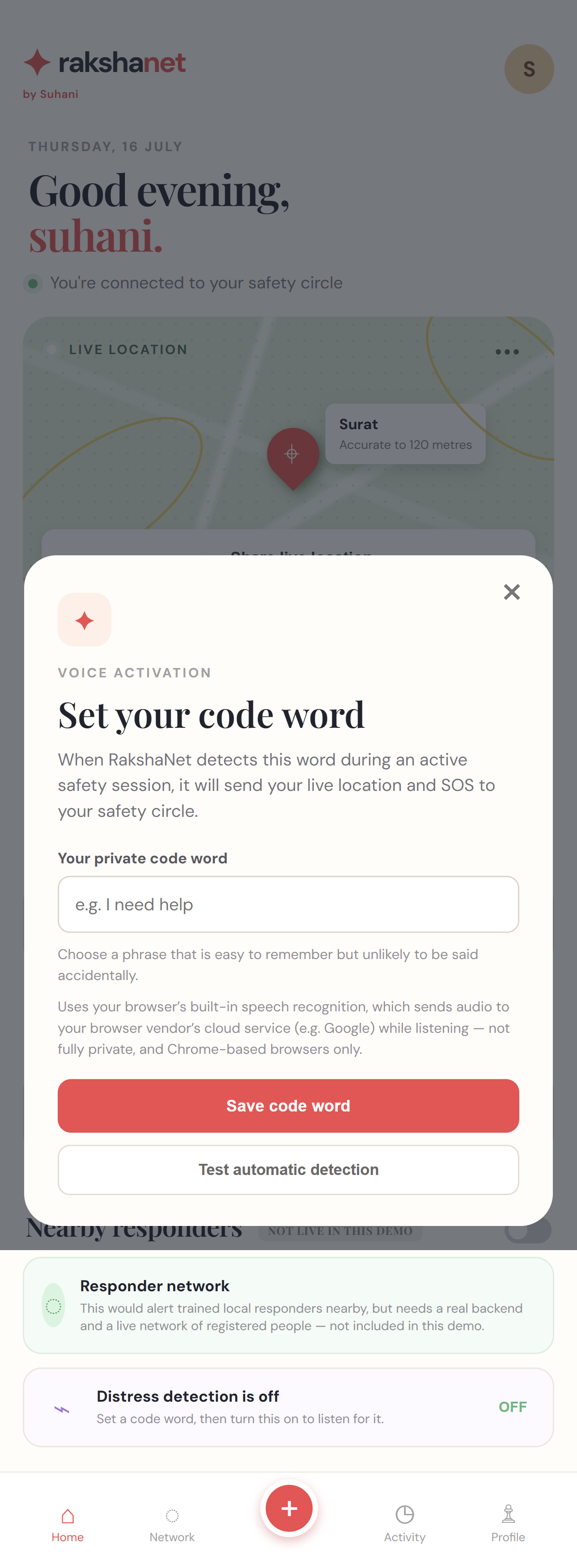Click the red star icon in dialog

tap(85, 620)
